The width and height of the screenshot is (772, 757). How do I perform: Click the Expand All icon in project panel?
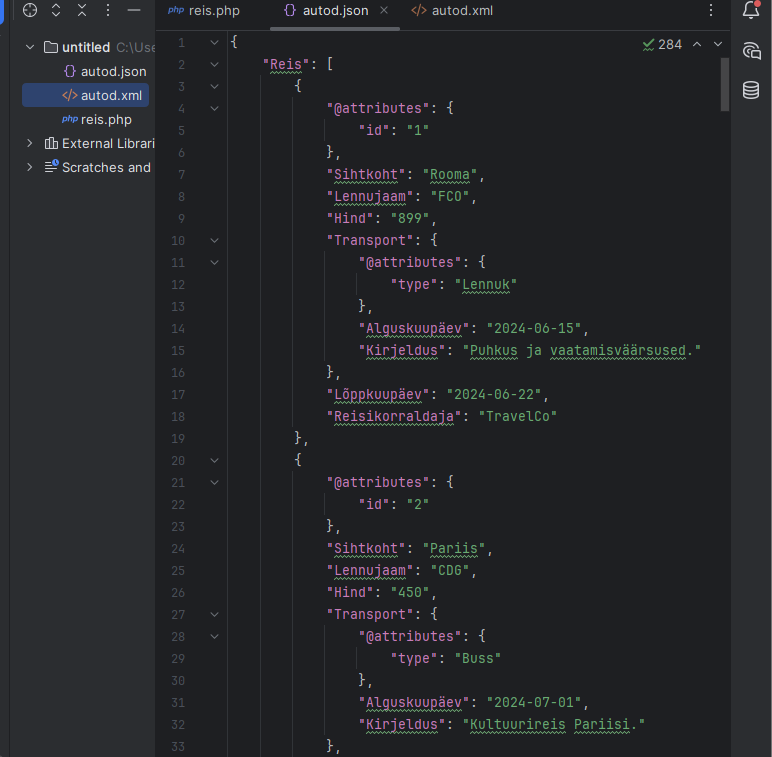click(x=56, y=10)
